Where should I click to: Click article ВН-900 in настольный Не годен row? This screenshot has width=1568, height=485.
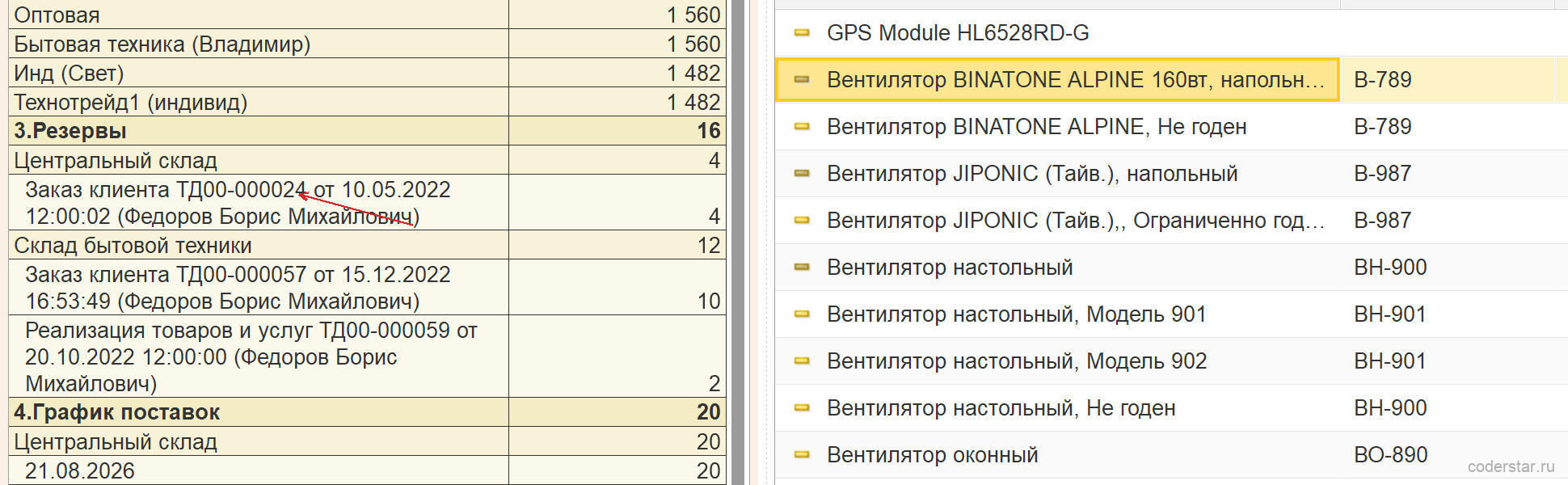click(x=1390, y=408)
